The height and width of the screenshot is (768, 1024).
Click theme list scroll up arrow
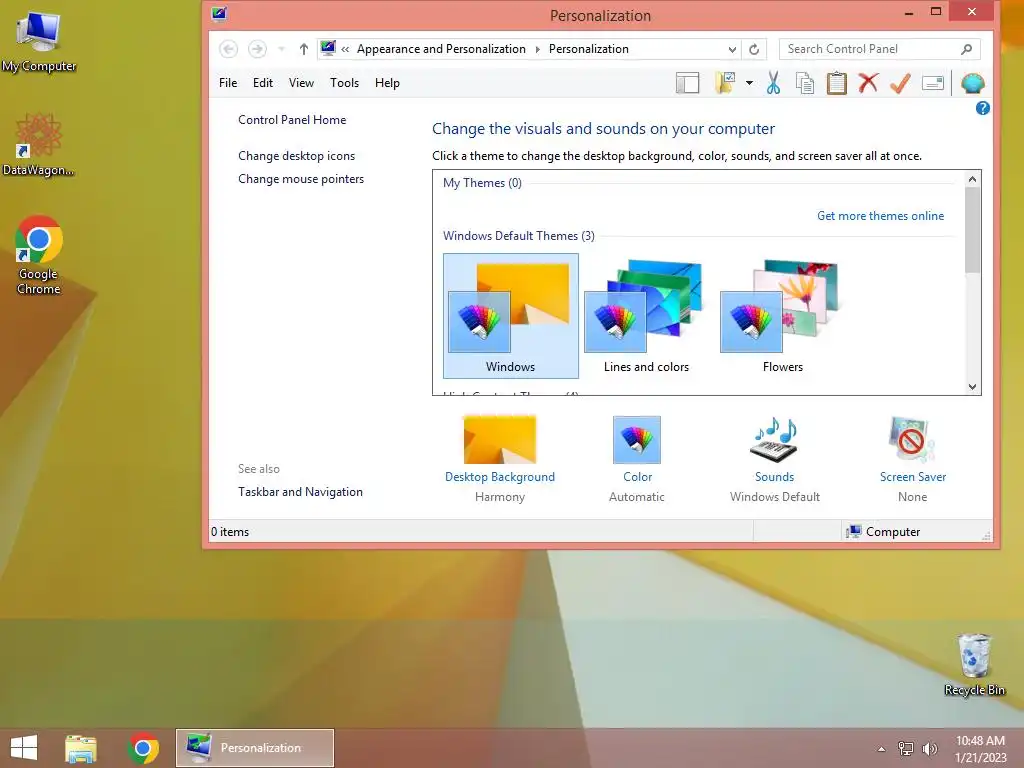click(x=972, y=179)
